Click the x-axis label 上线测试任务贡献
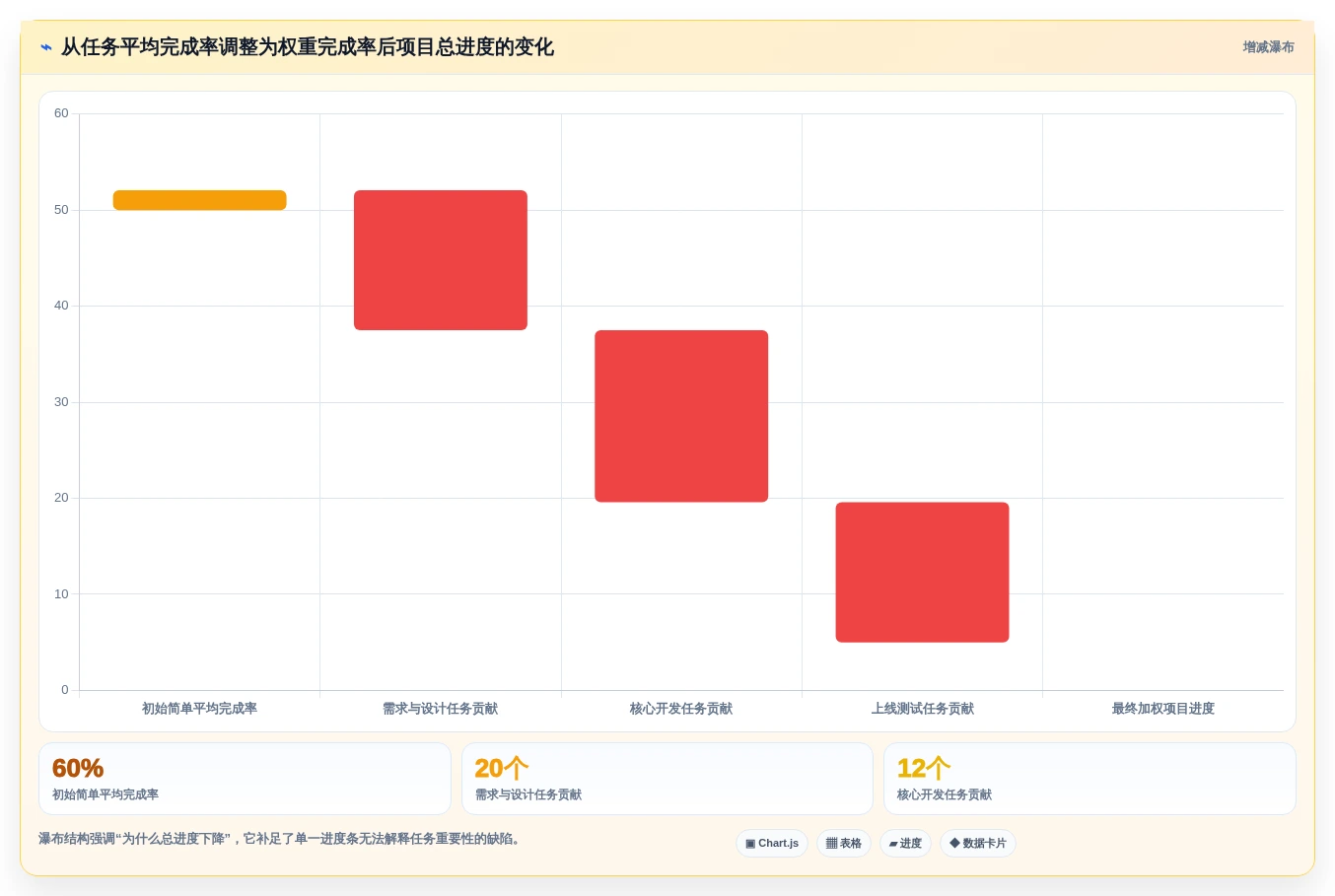Screen dimensions: 1335x896 922,709
